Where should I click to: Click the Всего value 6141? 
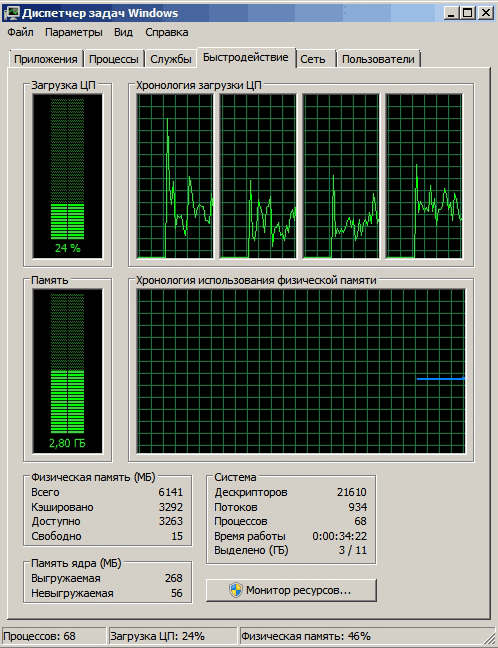[x=171, y=492]
